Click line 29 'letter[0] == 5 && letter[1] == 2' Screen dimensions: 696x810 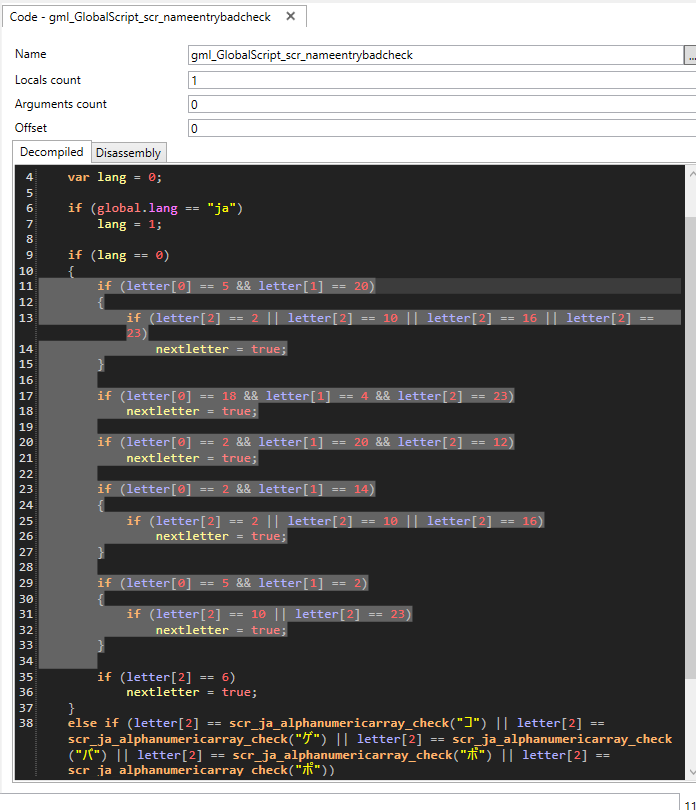(243, 583)
